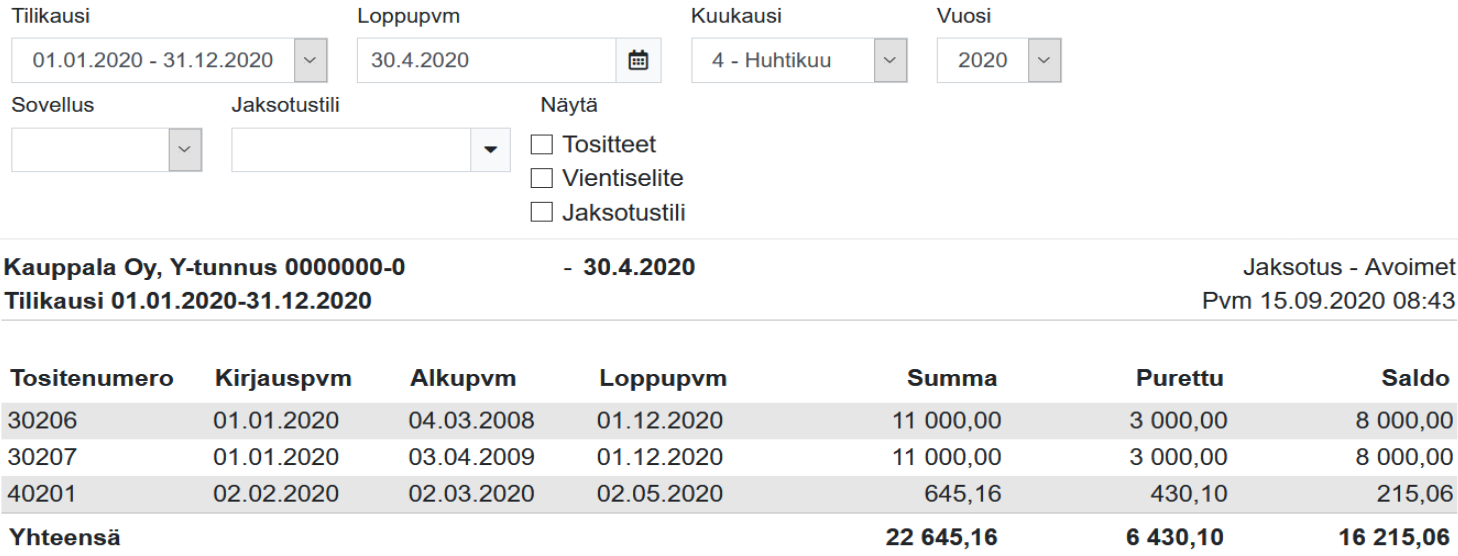Expand the Sovellus dropdown
1458x556 pixels.
182,149
